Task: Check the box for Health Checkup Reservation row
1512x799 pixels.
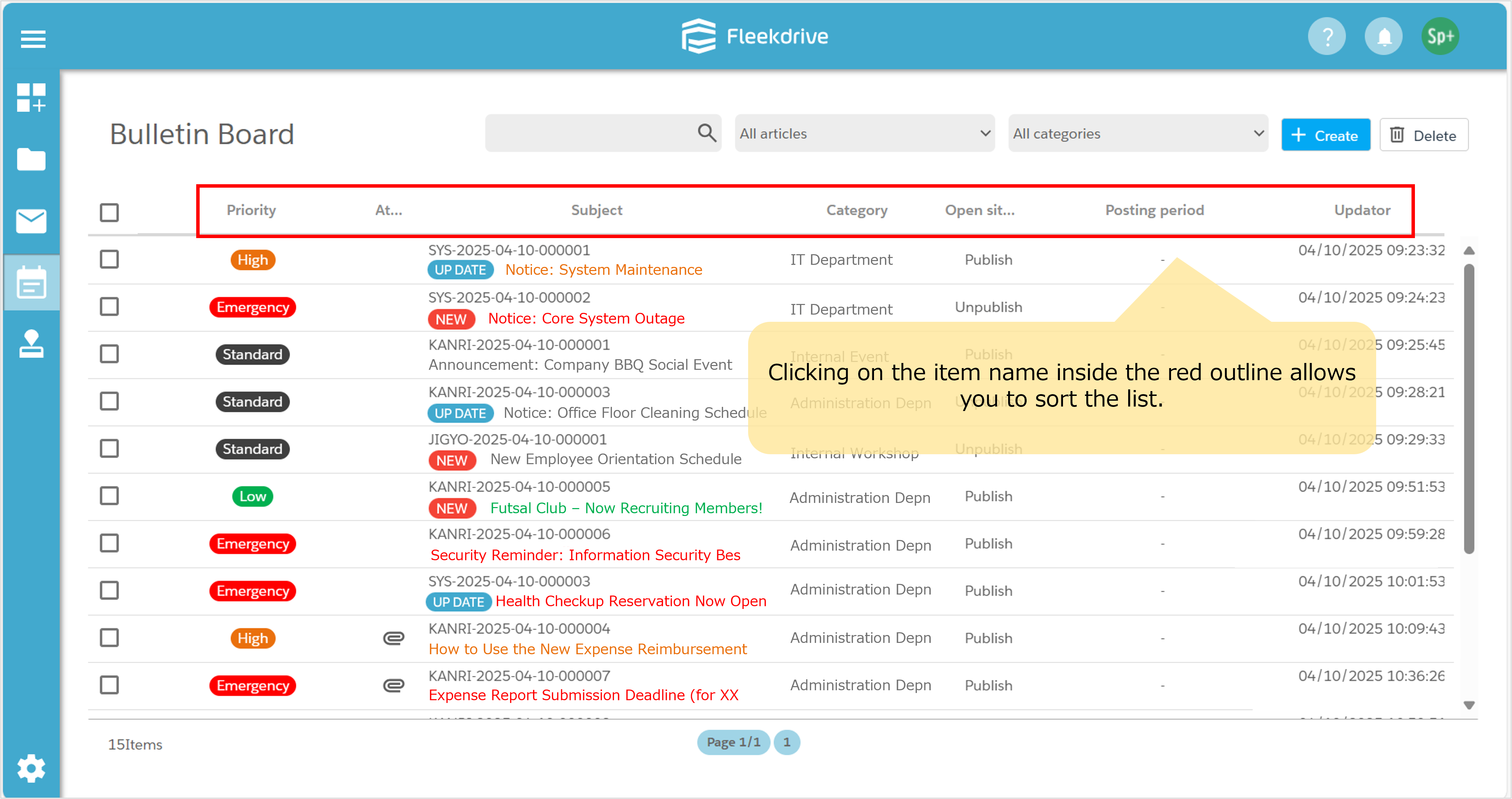Action: point(109,590)
